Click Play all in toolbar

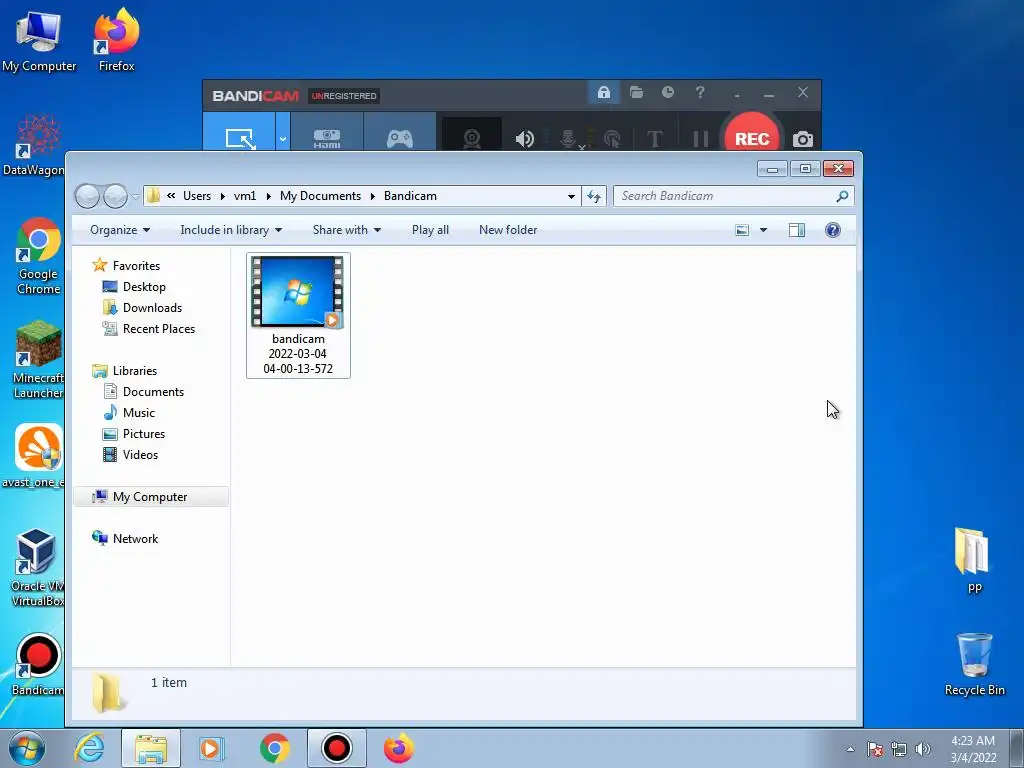(x=430, y=230)
